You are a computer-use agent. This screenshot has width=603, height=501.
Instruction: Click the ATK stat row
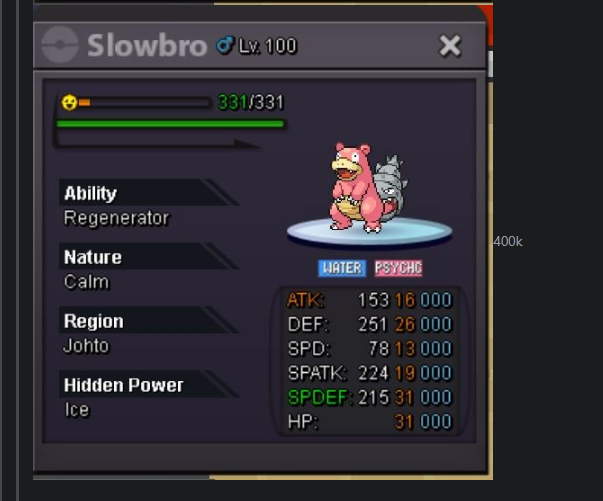click(x=369, y=300)
